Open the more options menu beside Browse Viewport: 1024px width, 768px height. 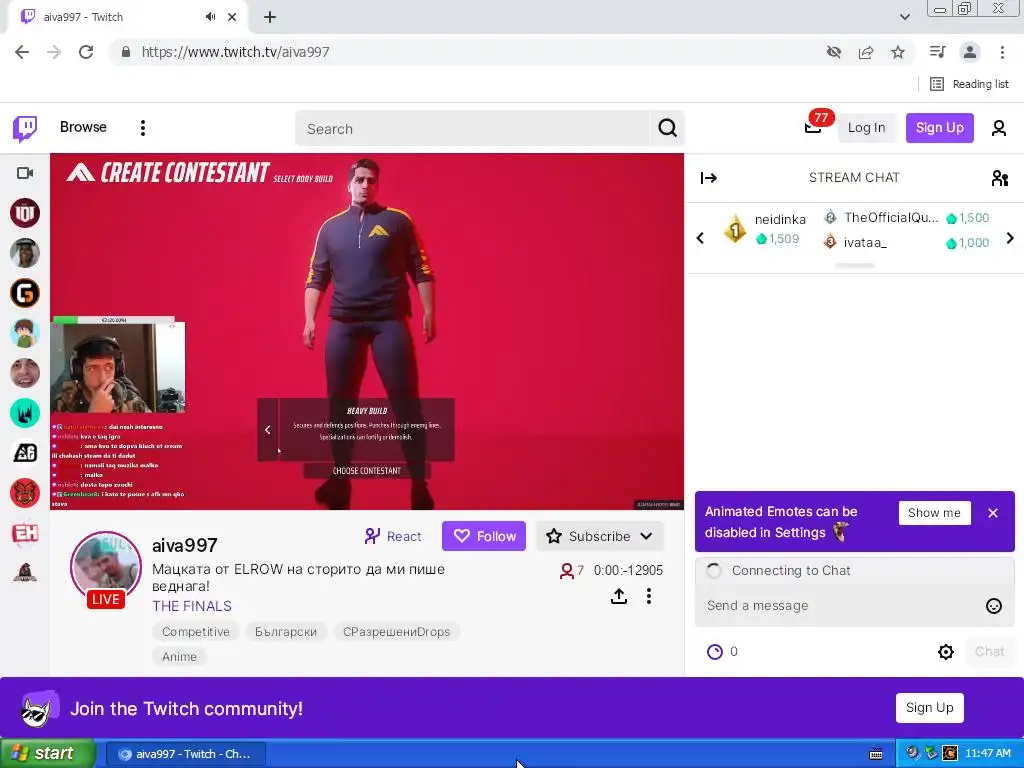pyautogui.click(x=143, y=128)
